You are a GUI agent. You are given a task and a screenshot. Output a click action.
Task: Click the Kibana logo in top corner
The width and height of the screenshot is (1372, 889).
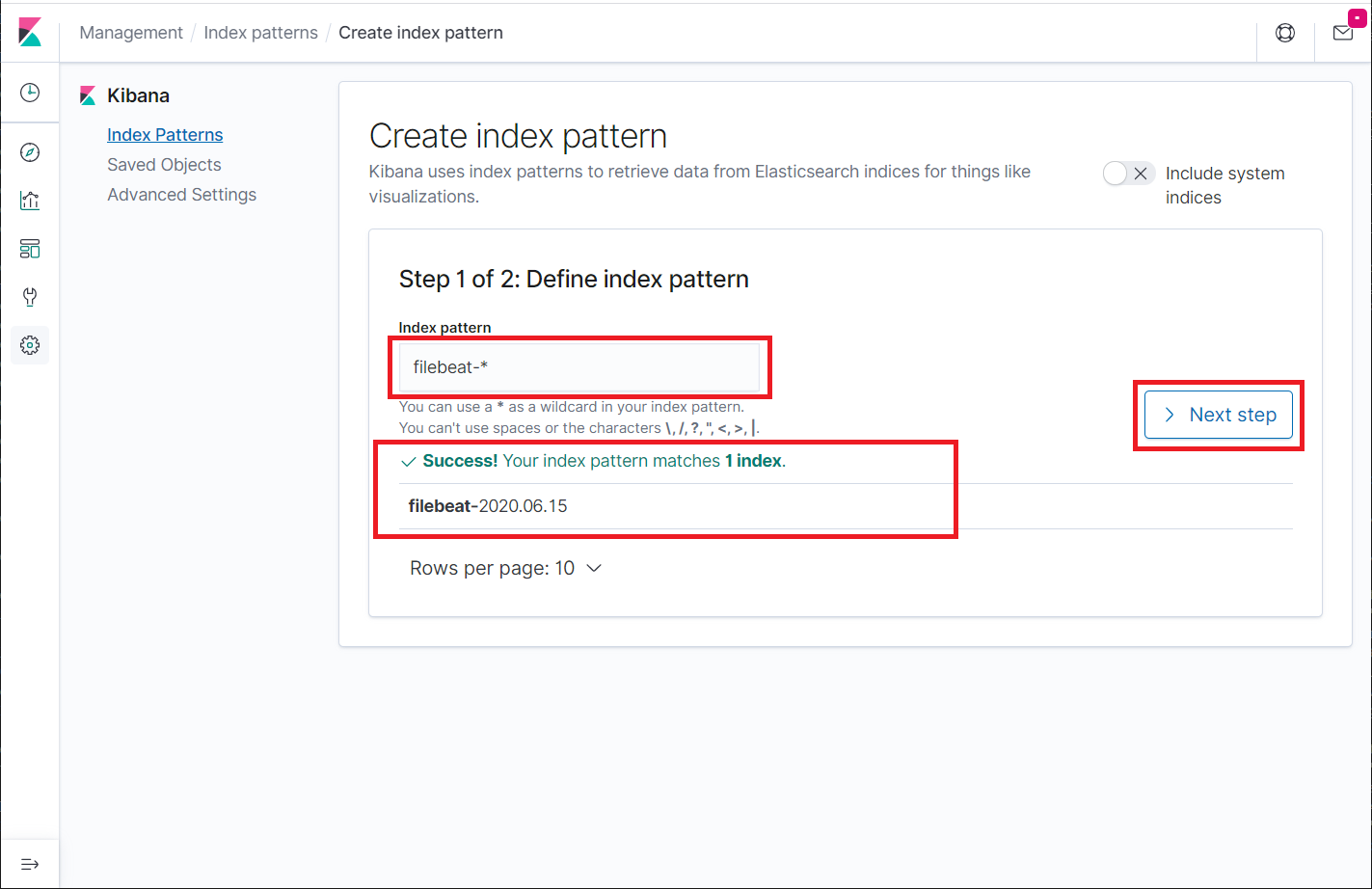pos(30,32)
